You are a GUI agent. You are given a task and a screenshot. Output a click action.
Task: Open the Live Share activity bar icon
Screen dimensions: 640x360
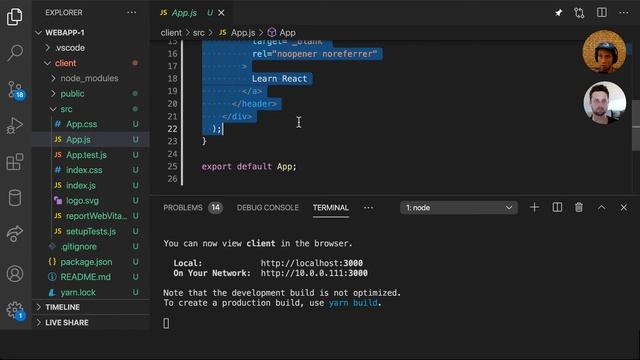(15, 234)
